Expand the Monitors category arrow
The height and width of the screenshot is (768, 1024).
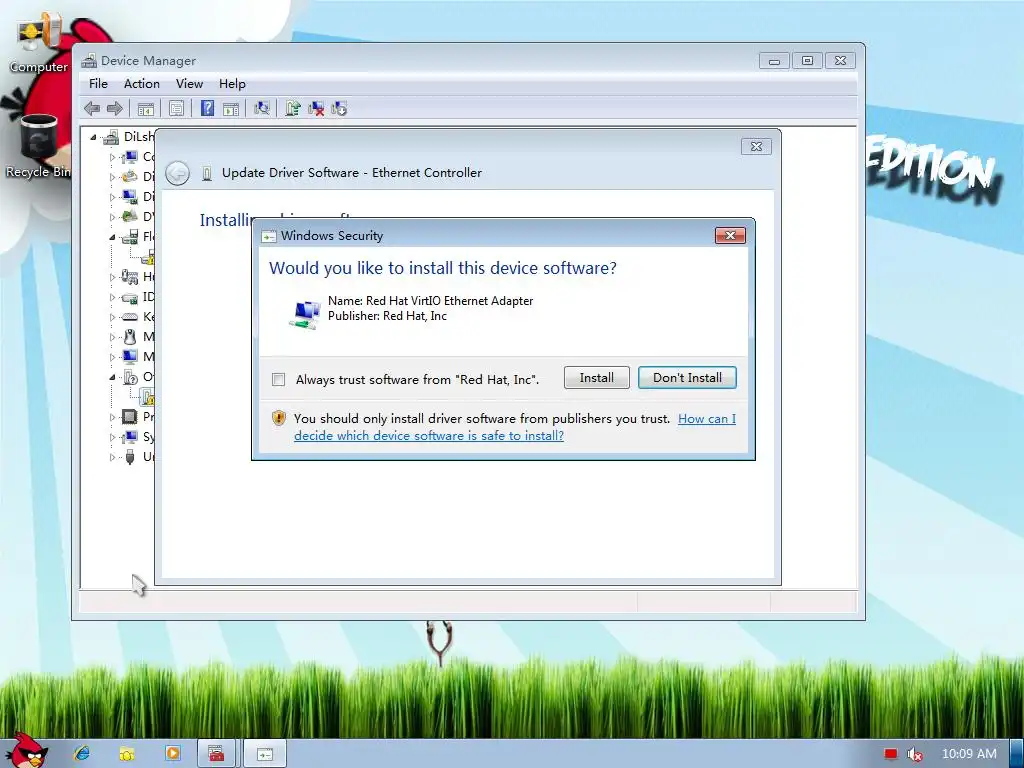tap(112, 357)
